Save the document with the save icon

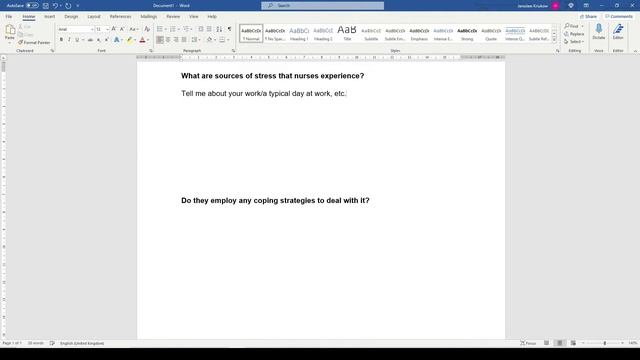point(46,6)
